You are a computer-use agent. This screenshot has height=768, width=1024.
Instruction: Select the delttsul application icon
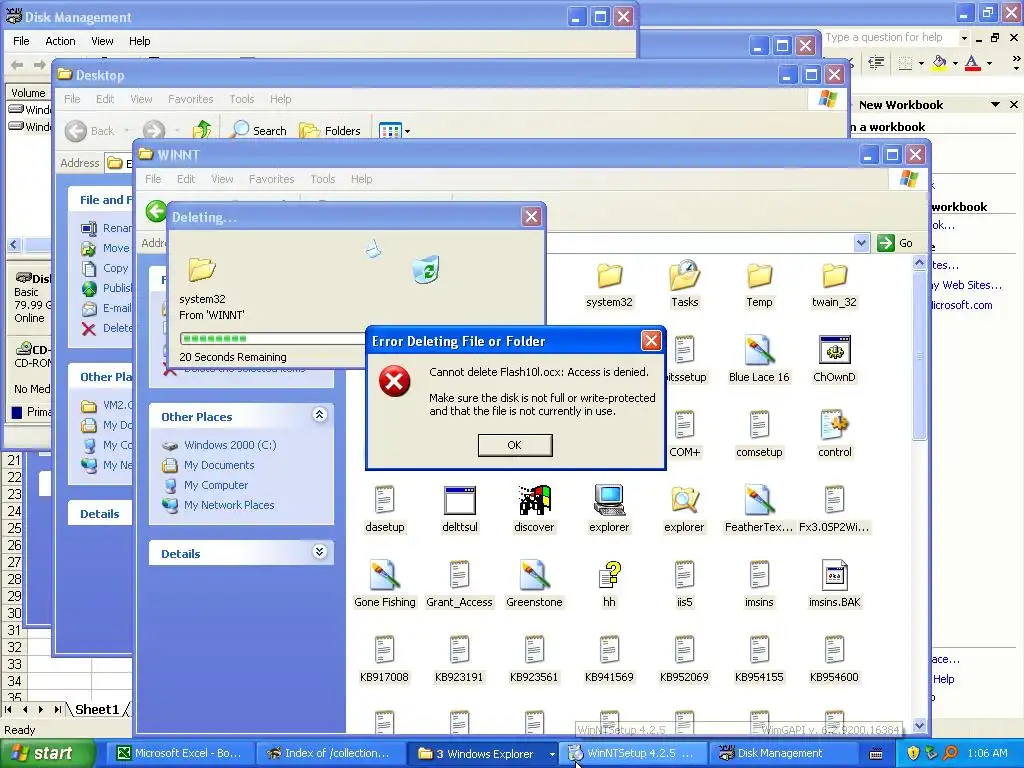(460, 509)
